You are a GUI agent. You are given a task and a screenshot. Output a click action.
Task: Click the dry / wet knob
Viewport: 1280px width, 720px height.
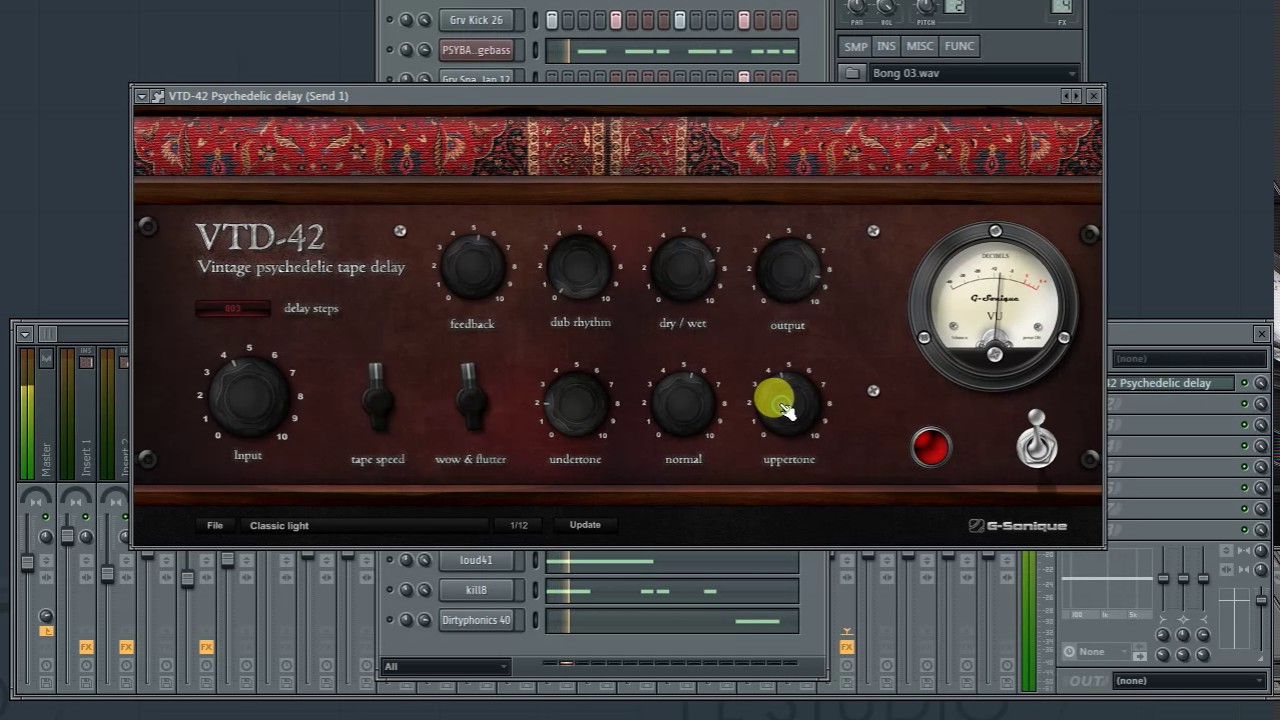coord(684,267)
